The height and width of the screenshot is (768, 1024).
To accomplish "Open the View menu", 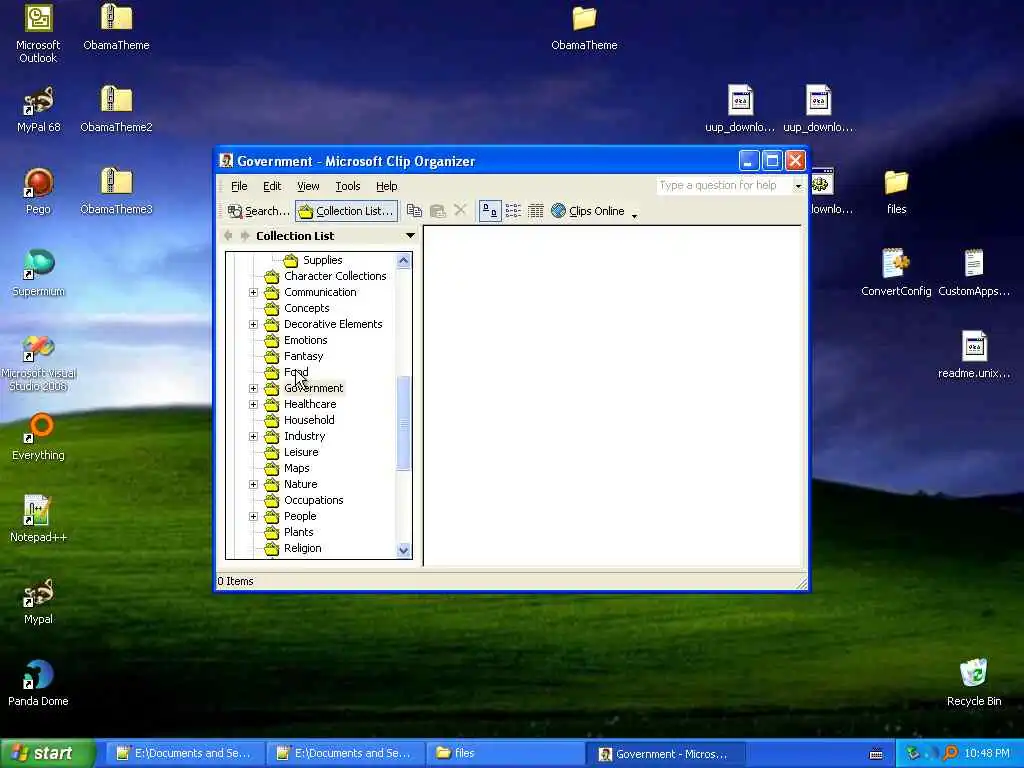I will click(308, 186).
